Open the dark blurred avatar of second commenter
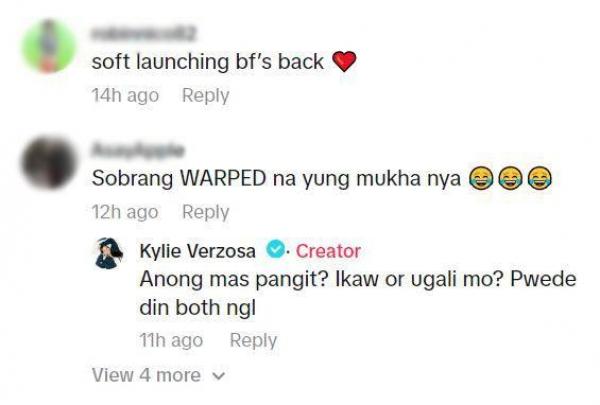Viewport: 600px width, 405px height. pos(49,163)
